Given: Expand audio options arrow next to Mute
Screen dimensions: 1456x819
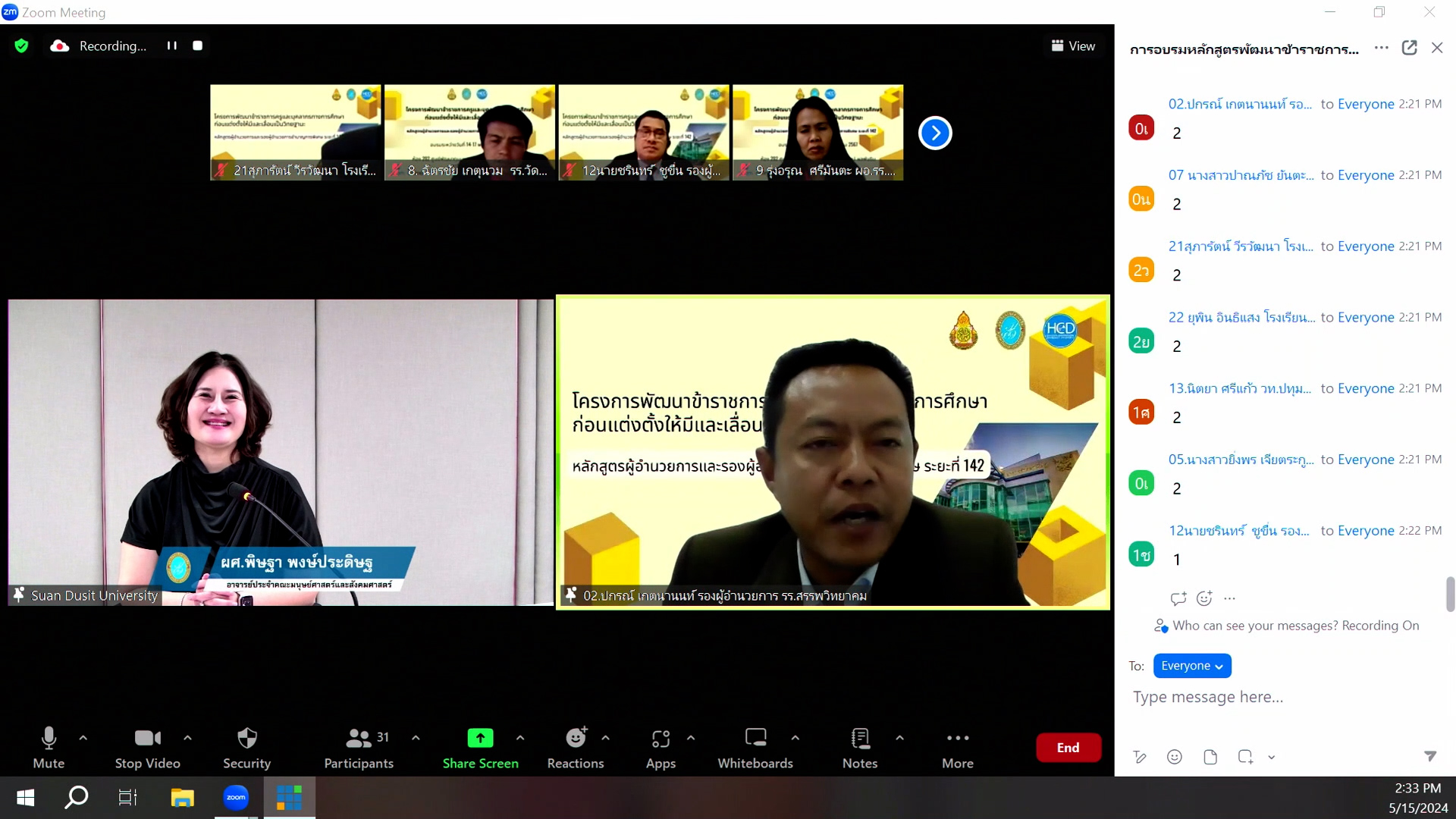Looking at the screenshot, I should (x=83, y=738).
